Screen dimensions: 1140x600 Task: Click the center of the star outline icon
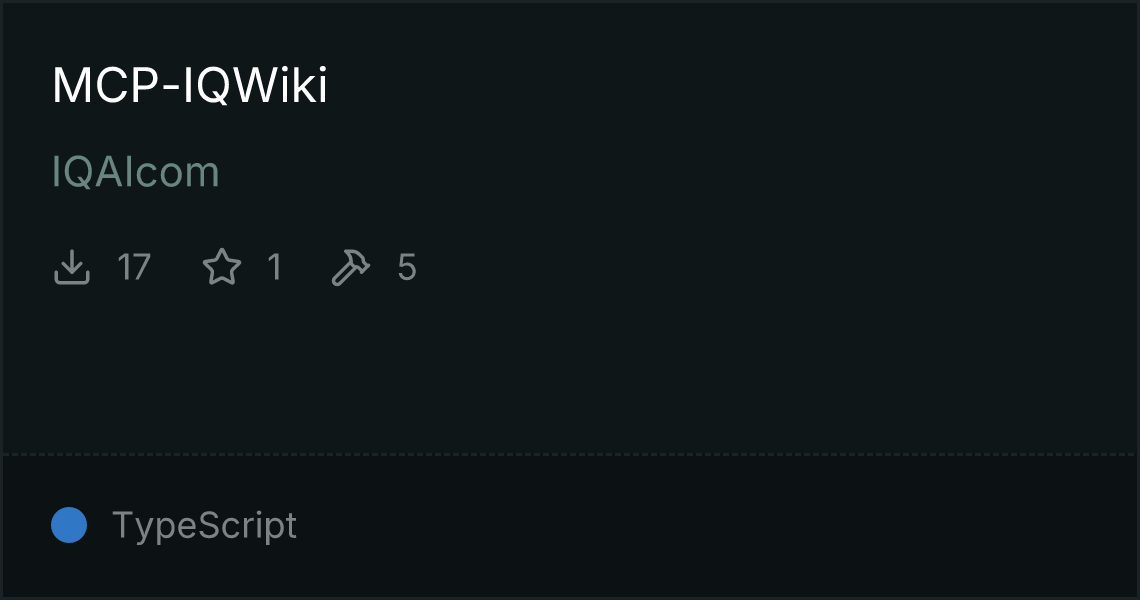222,268
